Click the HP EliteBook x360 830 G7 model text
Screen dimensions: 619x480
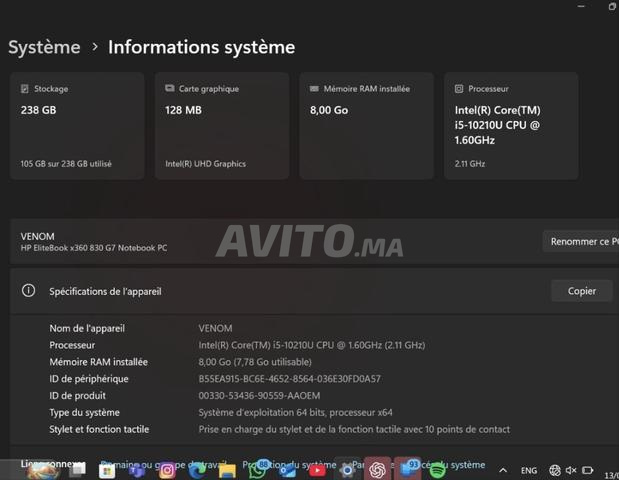point(94,248)
